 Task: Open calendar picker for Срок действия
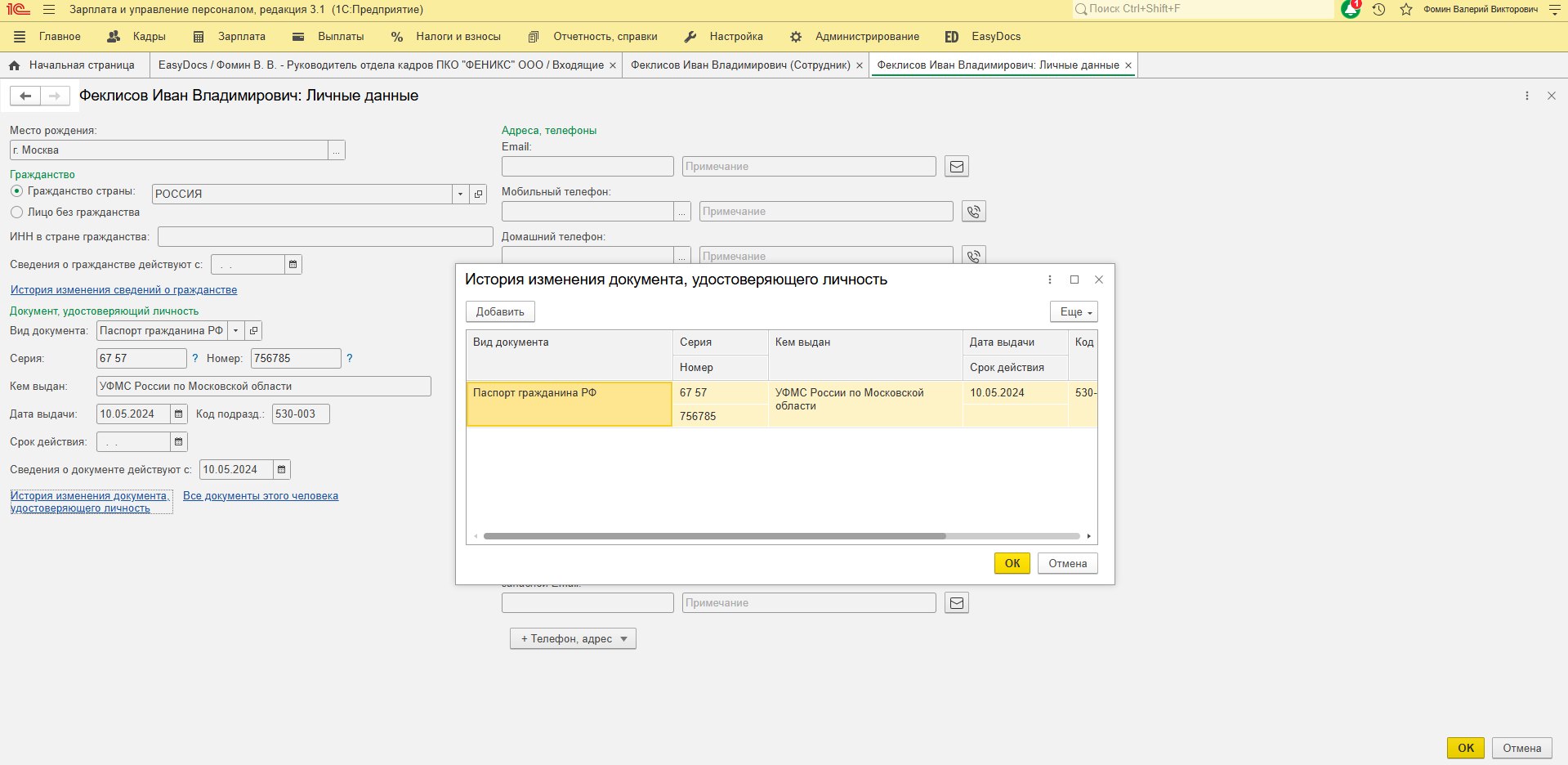[x=178, y=442]
